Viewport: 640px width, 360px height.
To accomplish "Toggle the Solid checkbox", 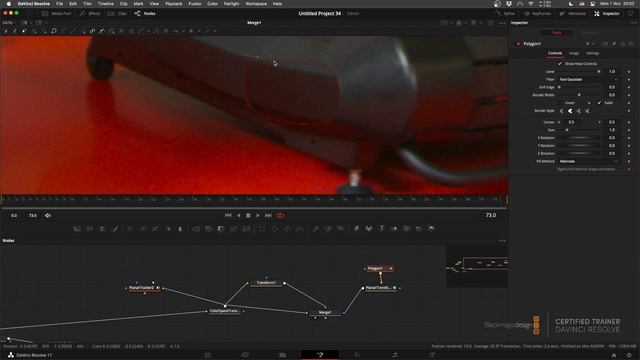I will (x=599, y=103).
